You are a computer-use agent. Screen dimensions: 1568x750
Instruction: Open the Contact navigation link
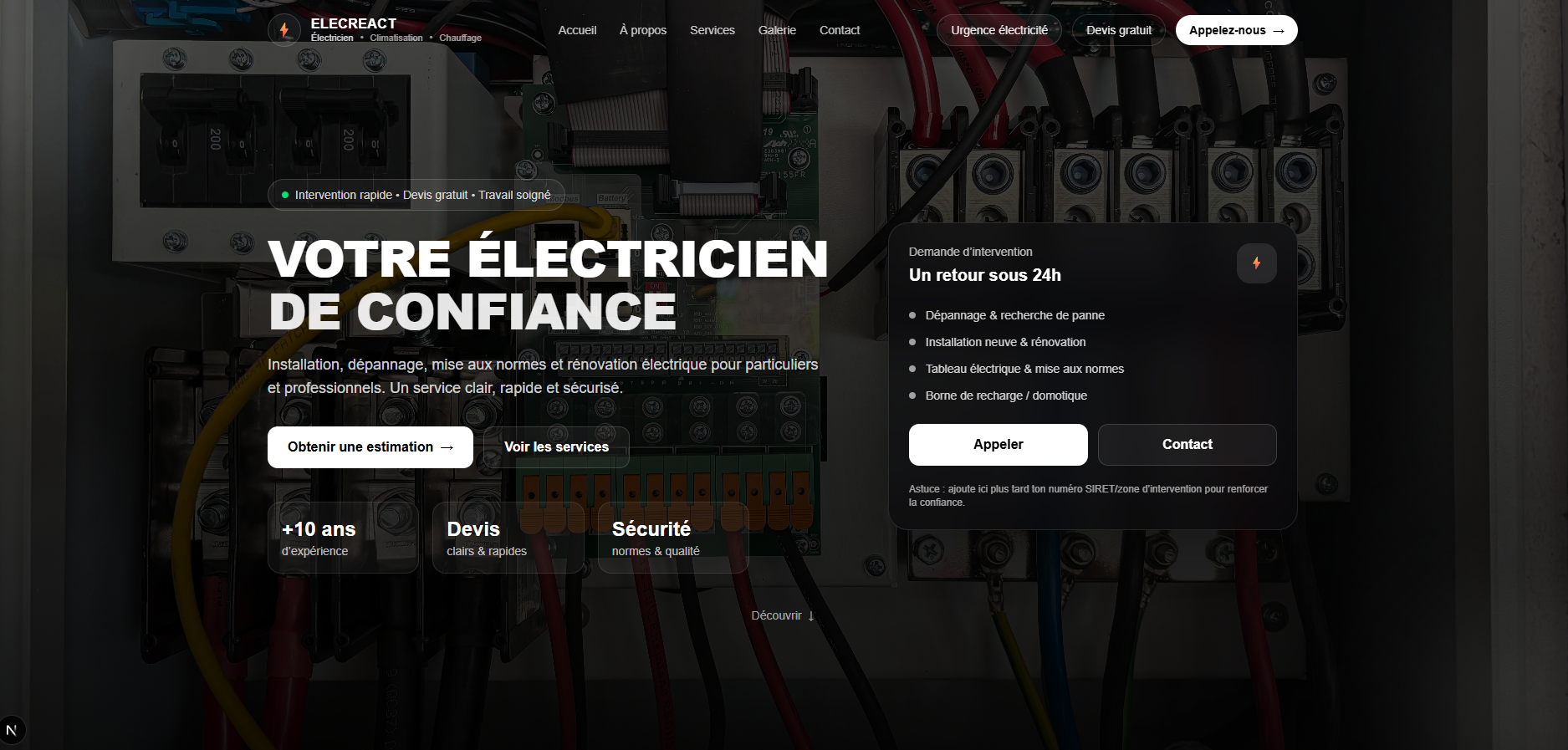[839, 30]
